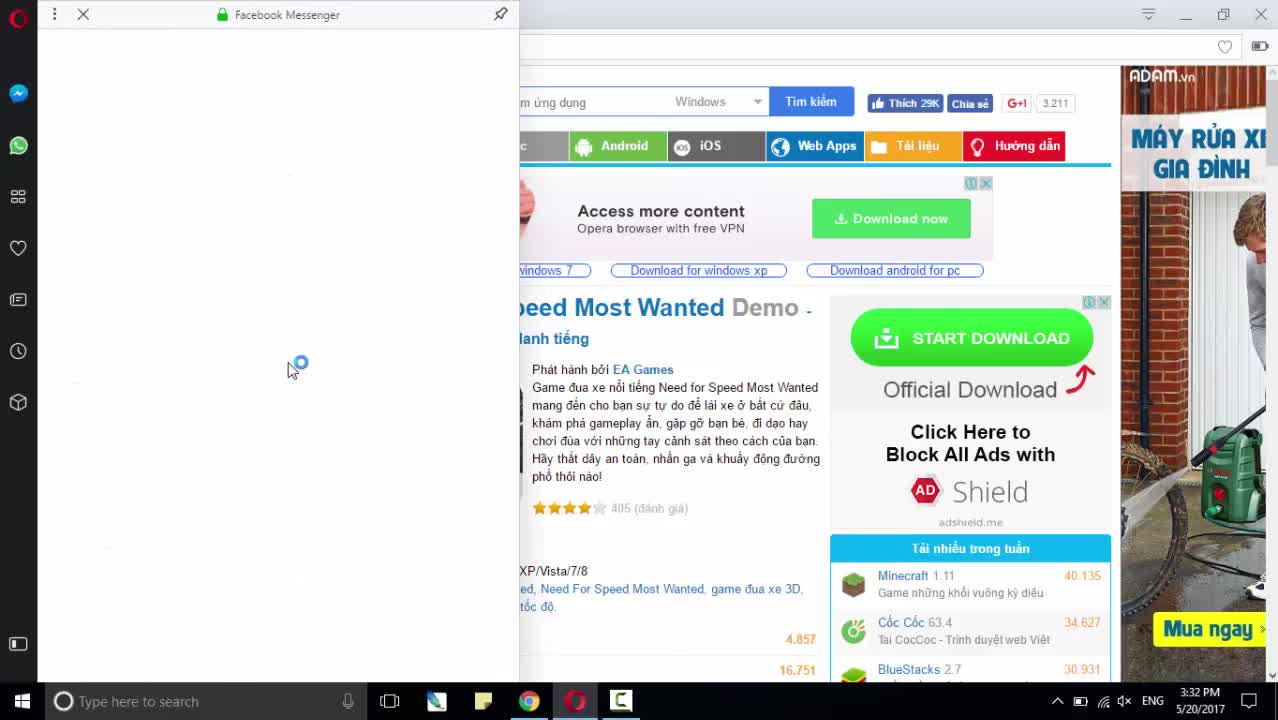This screenshot has height=720, width=1278.
Task: Close the Facebook Messenger panel
Action: [84, 14]
